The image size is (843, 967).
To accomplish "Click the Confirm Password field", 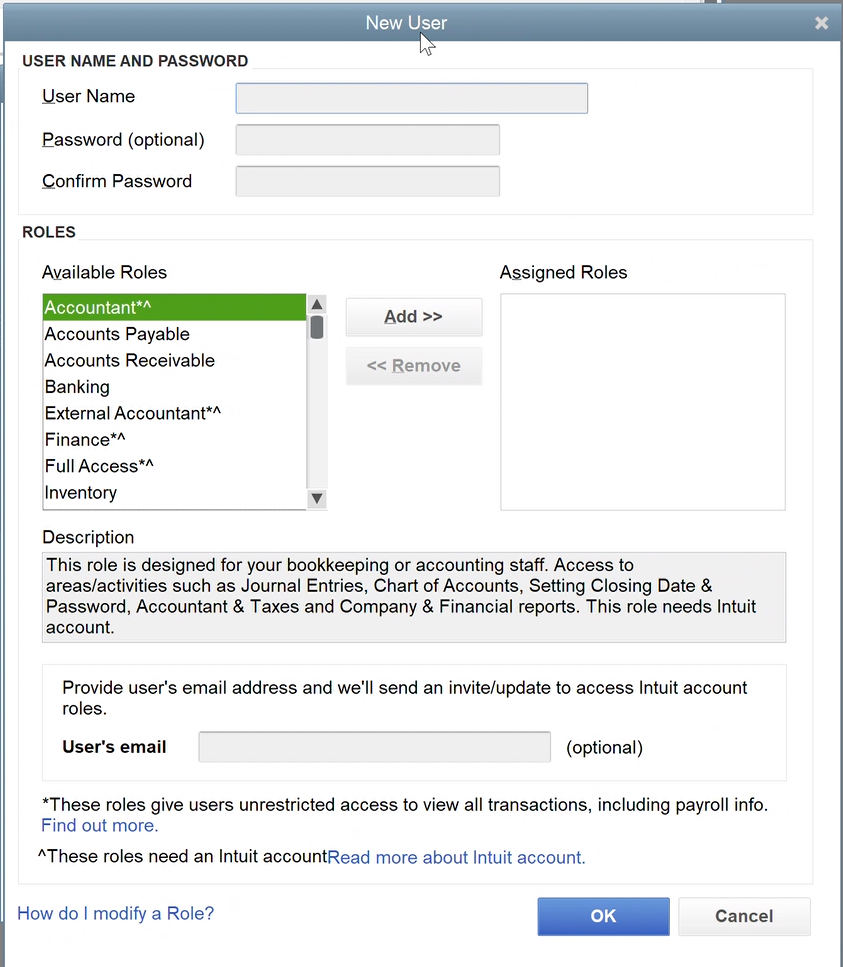I will [x=367, y=181].
